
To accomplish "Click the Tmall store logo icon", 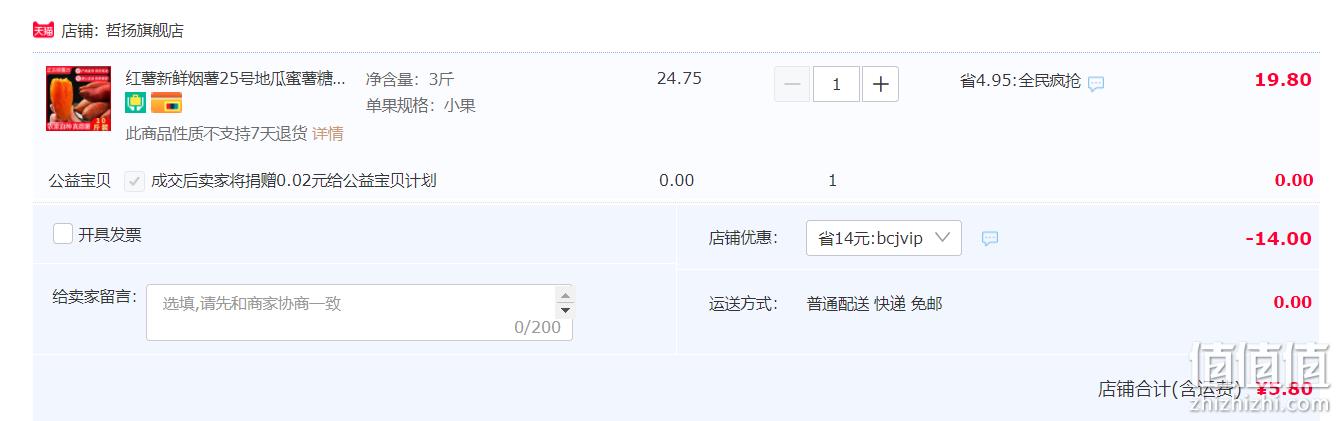I will (43, 30).
